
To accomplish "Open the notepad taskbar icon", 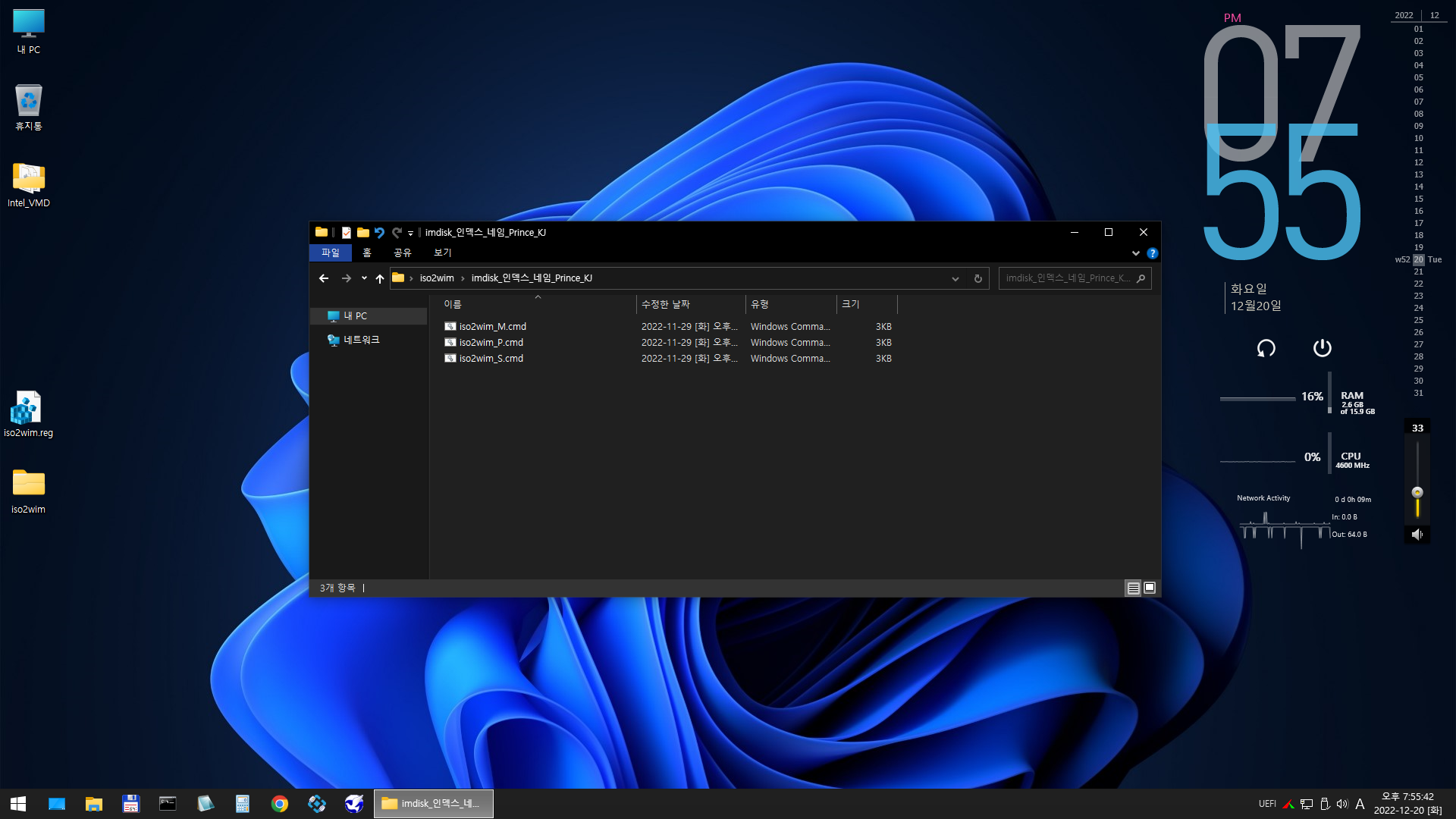I will tap(206, 804).
